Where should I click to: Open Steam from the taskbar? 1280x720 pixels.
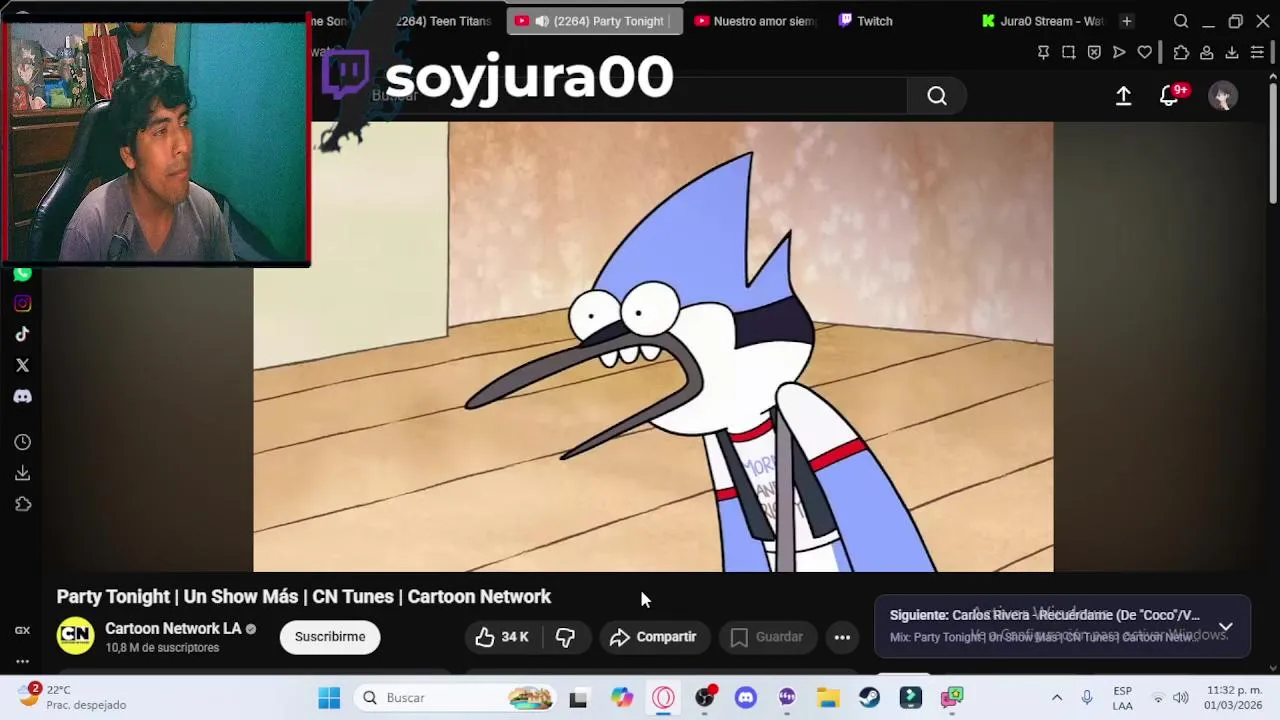coord(869,698)
